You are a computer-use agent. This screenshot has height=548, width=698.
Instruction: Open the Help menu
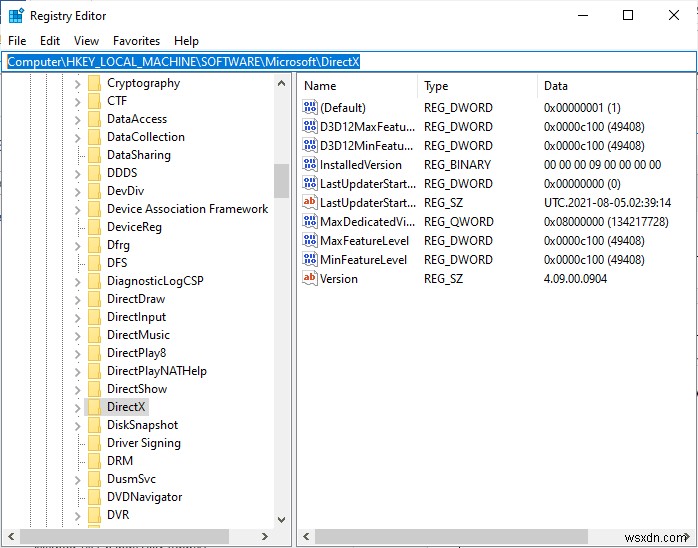pyautogui.click(x=186, y=41)
